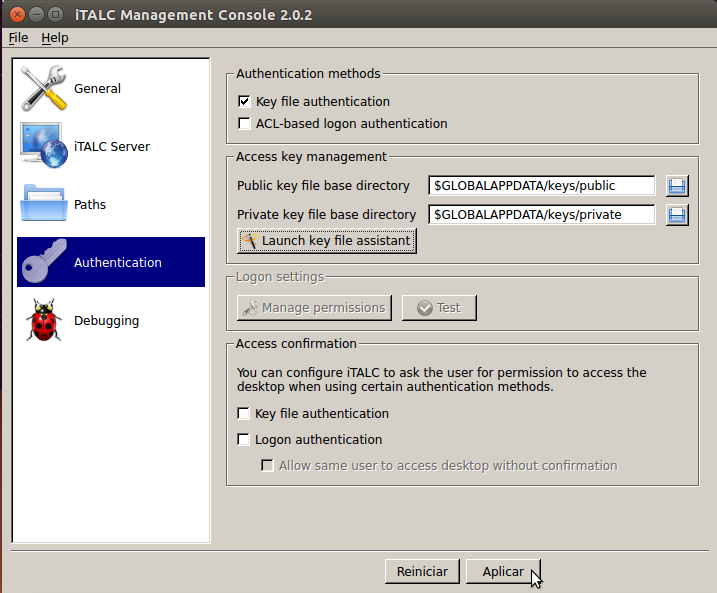Click the Aplicar button
The height and width of the screenshot is (593, 717).
[503, 572]
